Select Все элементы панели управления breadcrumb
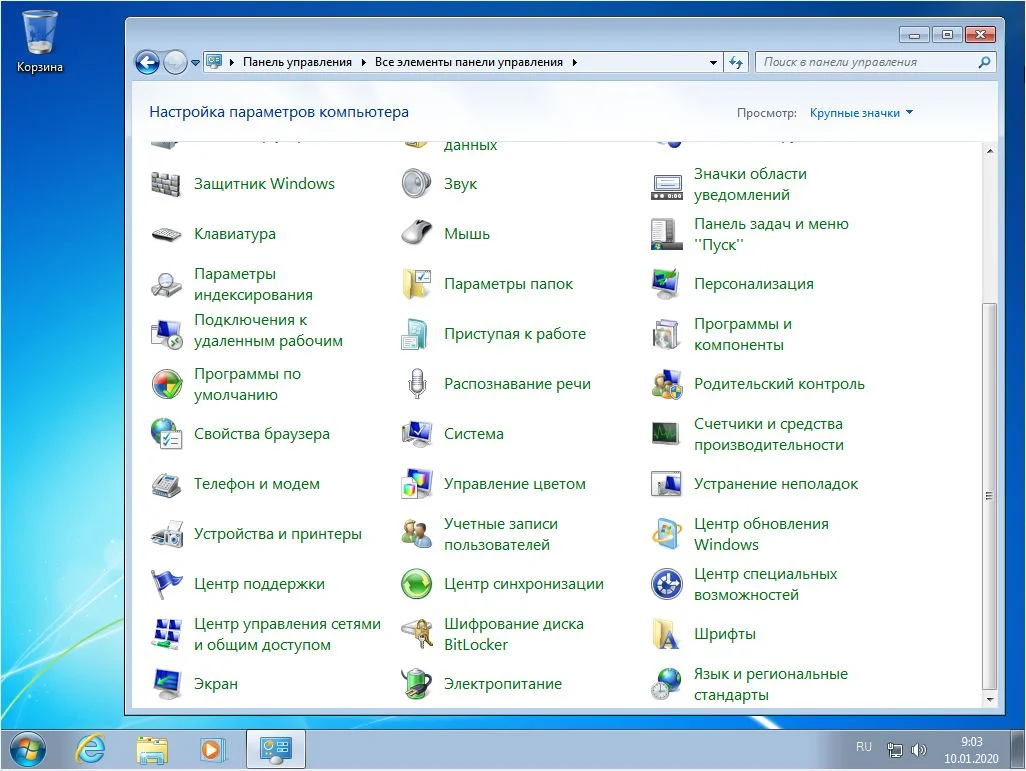 coord(469,62)
